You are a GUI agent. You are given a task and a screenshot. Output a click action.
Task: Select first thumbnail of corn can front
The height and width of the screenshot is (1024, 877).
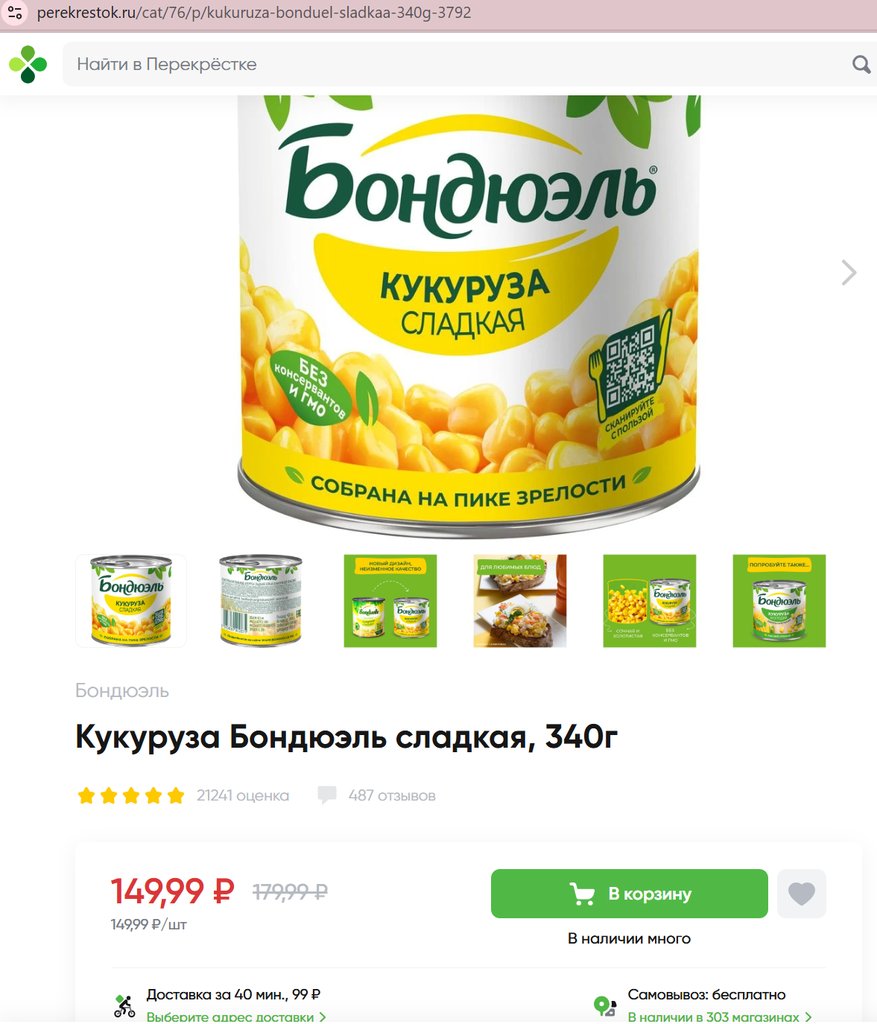point(131,601)
